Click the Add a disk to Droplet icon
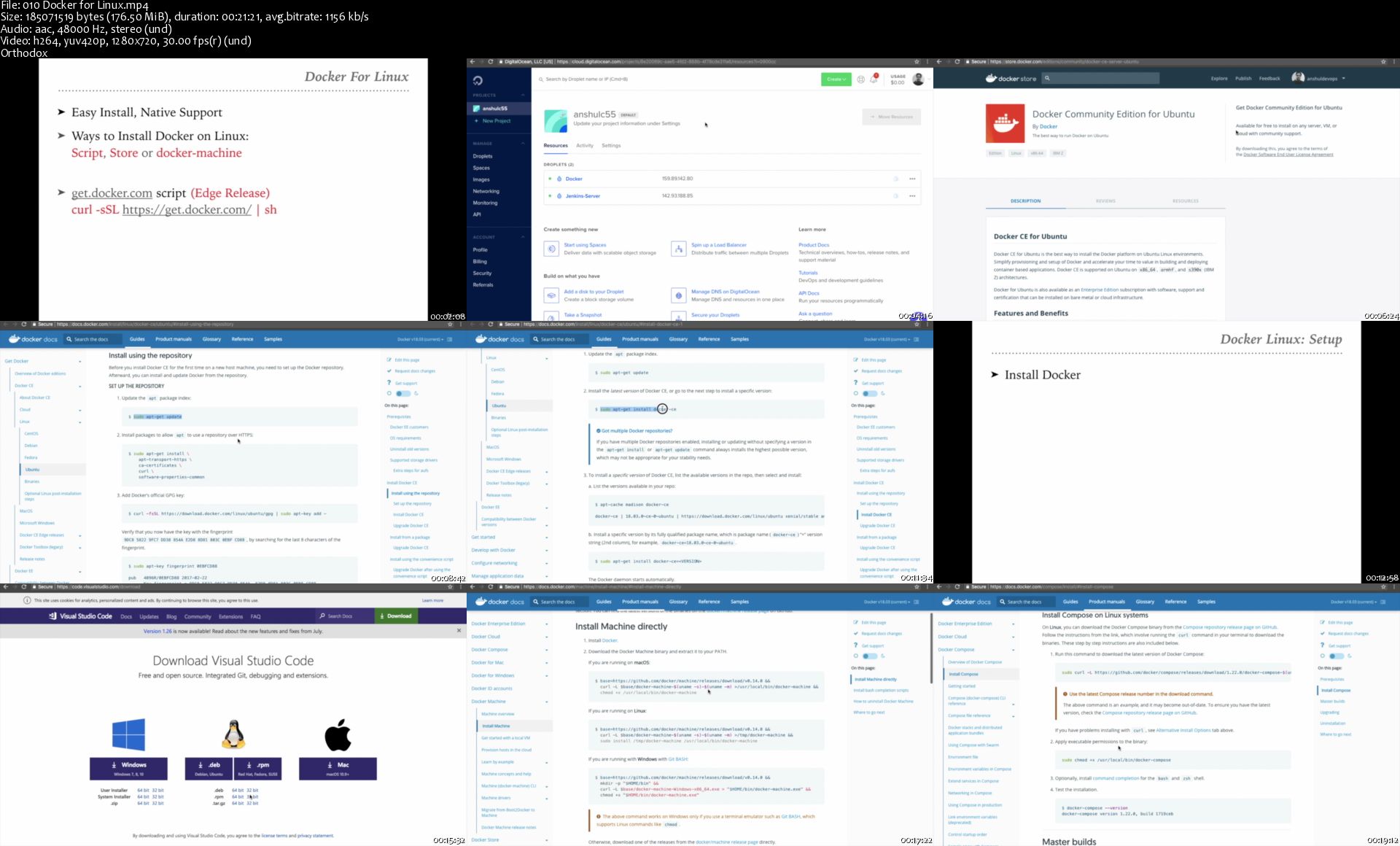This screenshot has height=846, width=1400. [551, 295]
